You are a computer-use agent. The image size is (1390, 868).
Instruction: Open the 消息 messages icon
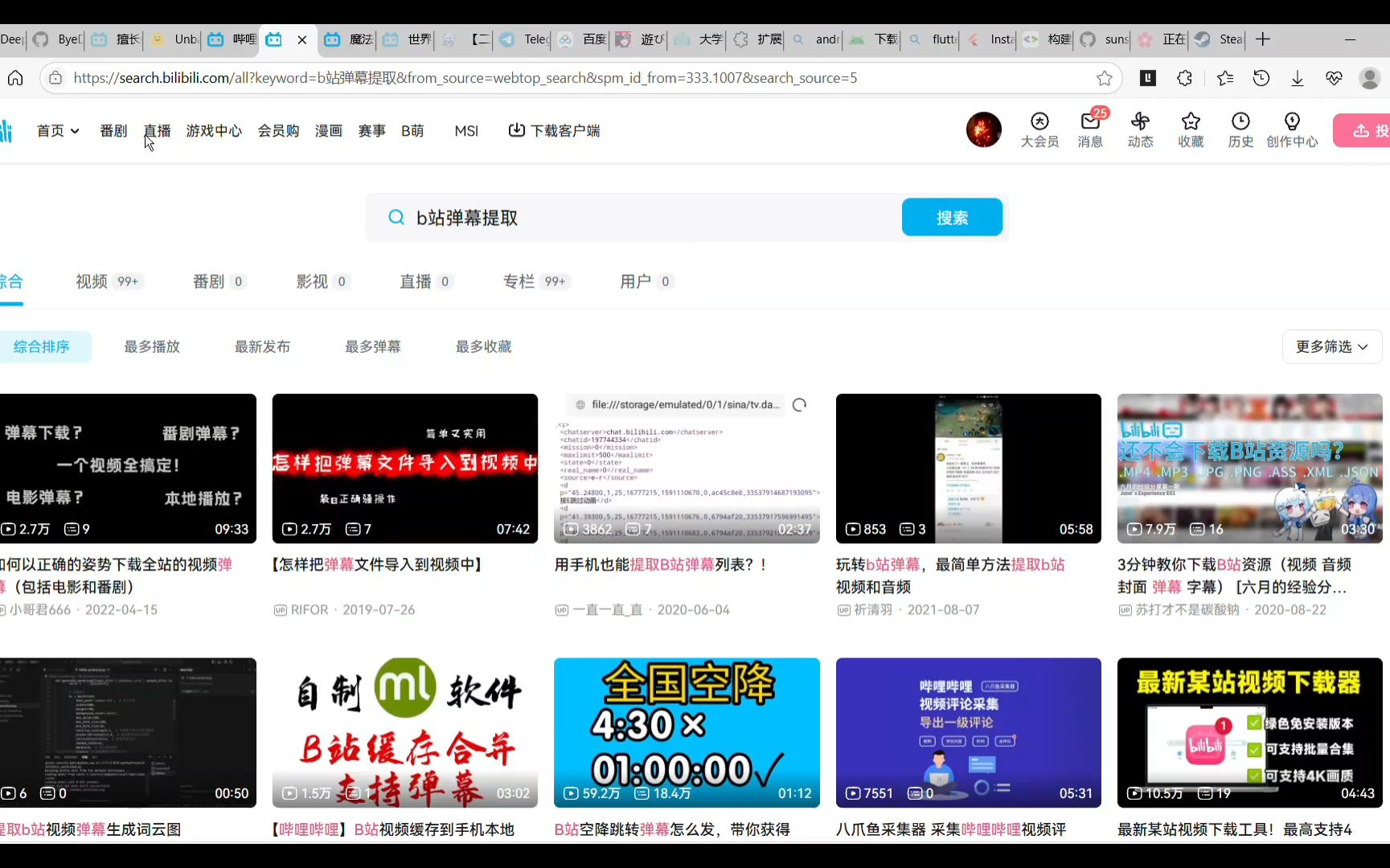[x=1090, y=130]
